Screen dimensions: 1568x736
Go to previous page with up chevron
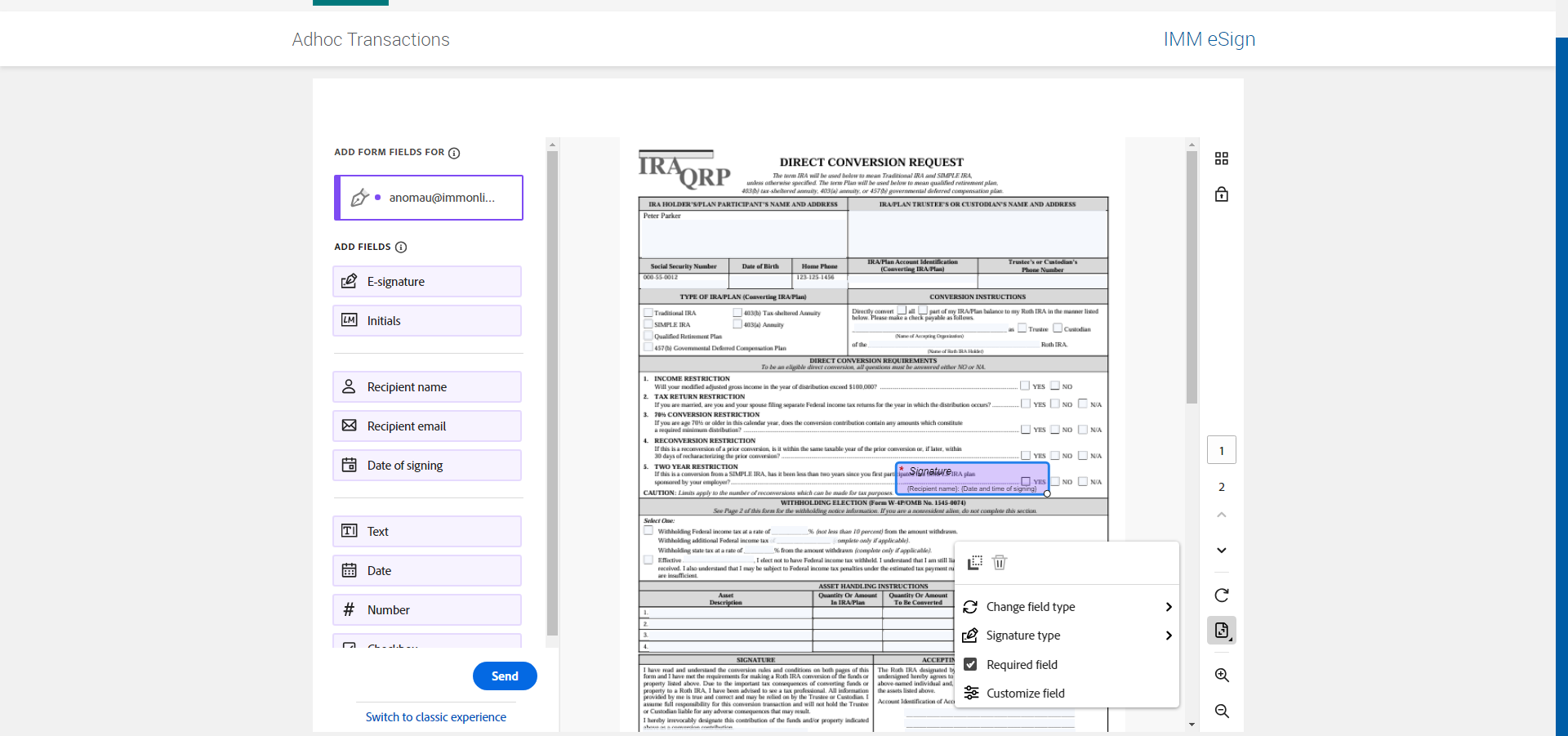pyautogui.click(x=1221, y=515)
